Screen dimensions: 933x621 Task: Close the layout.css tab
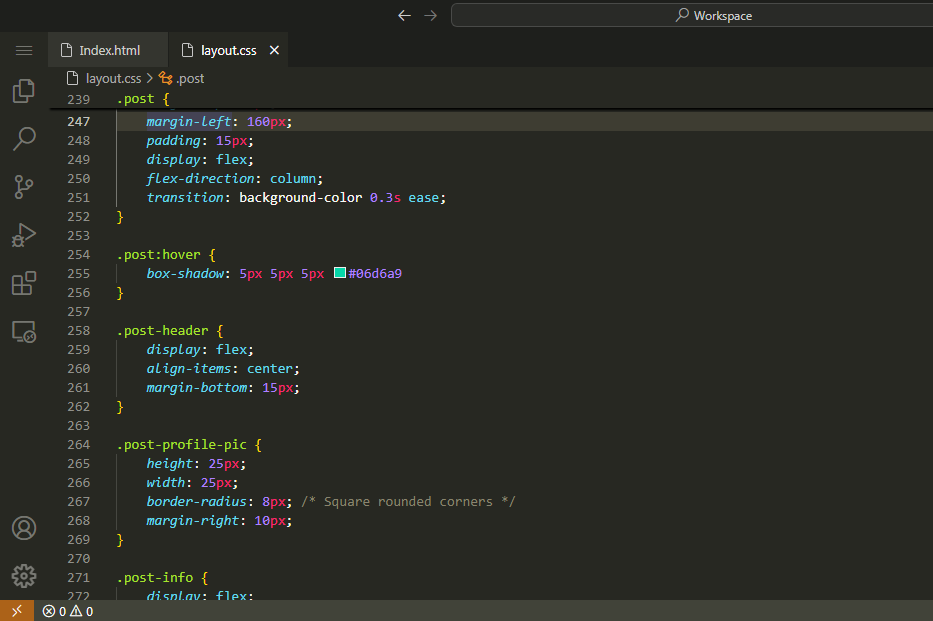coord(275,50)
